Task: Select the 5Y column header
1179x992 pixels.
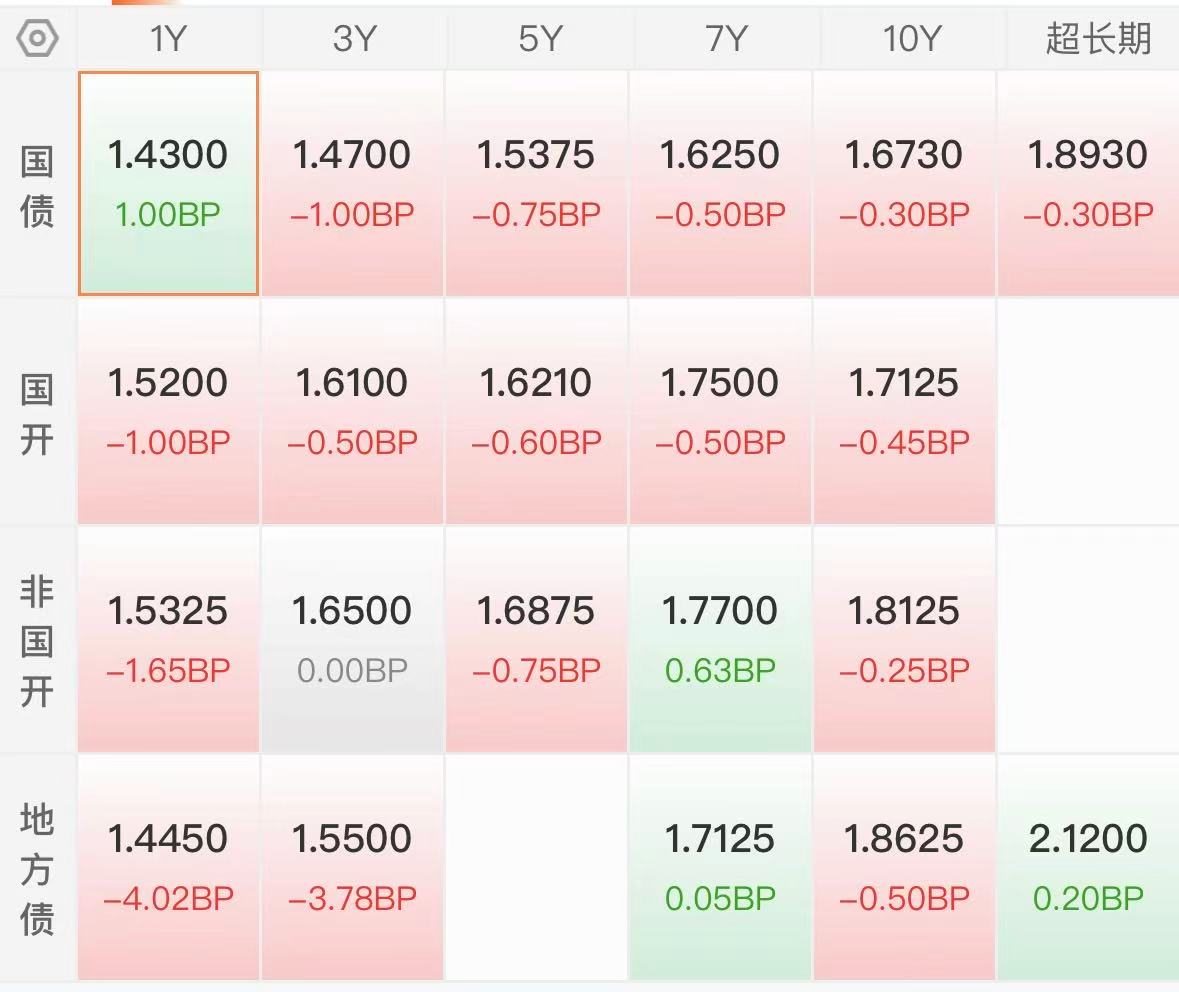Action: coord(539,38)
